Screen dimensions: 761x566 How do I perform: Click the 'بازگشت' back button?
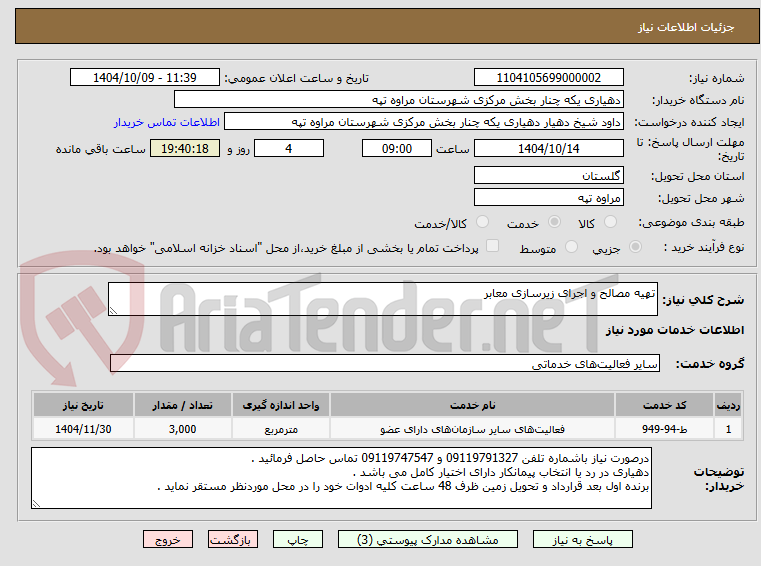tap(232, 539)
